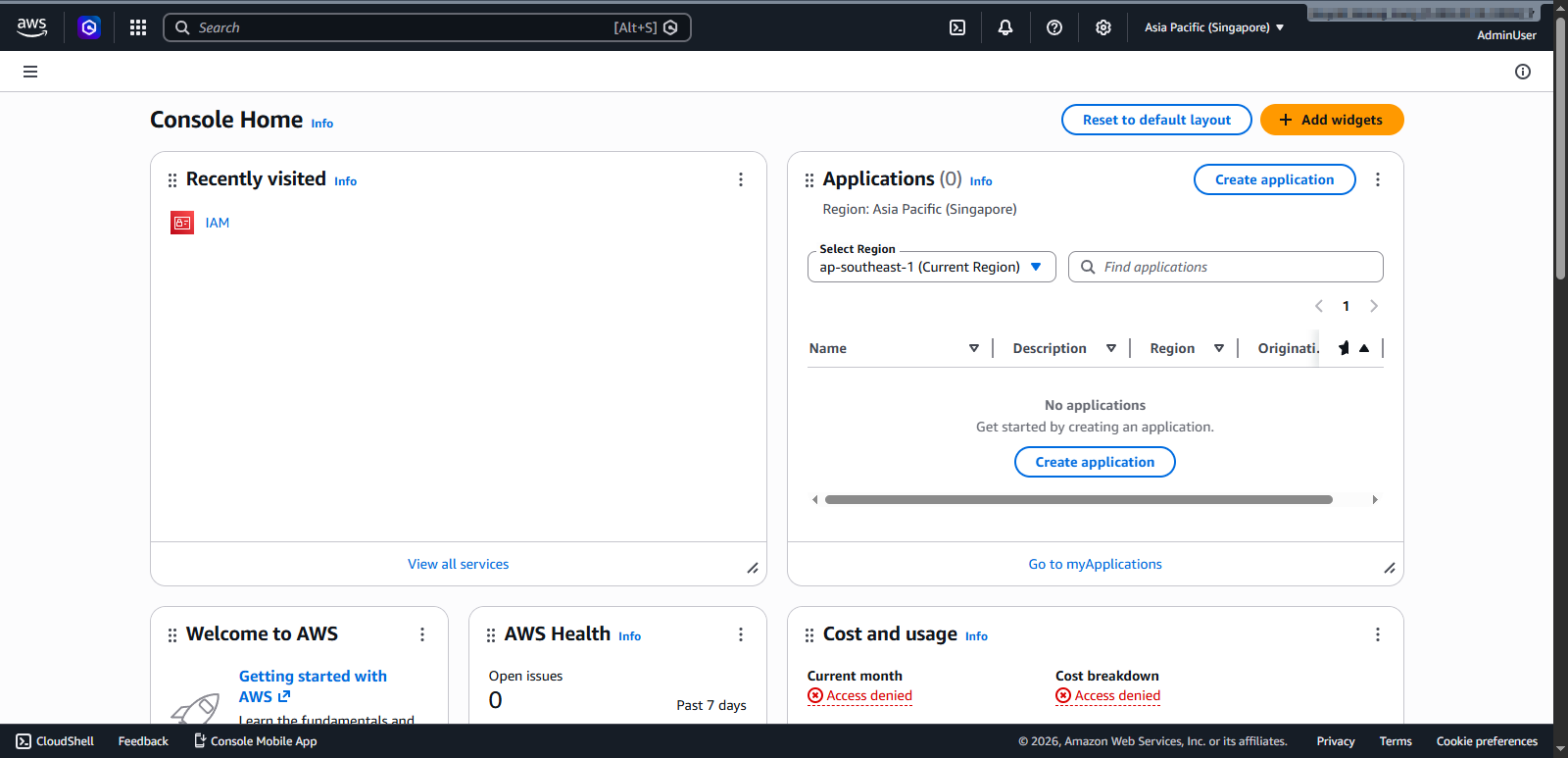The image size is (1568, 758).
Task: Click Reset to default layout
Action: 1156,120
